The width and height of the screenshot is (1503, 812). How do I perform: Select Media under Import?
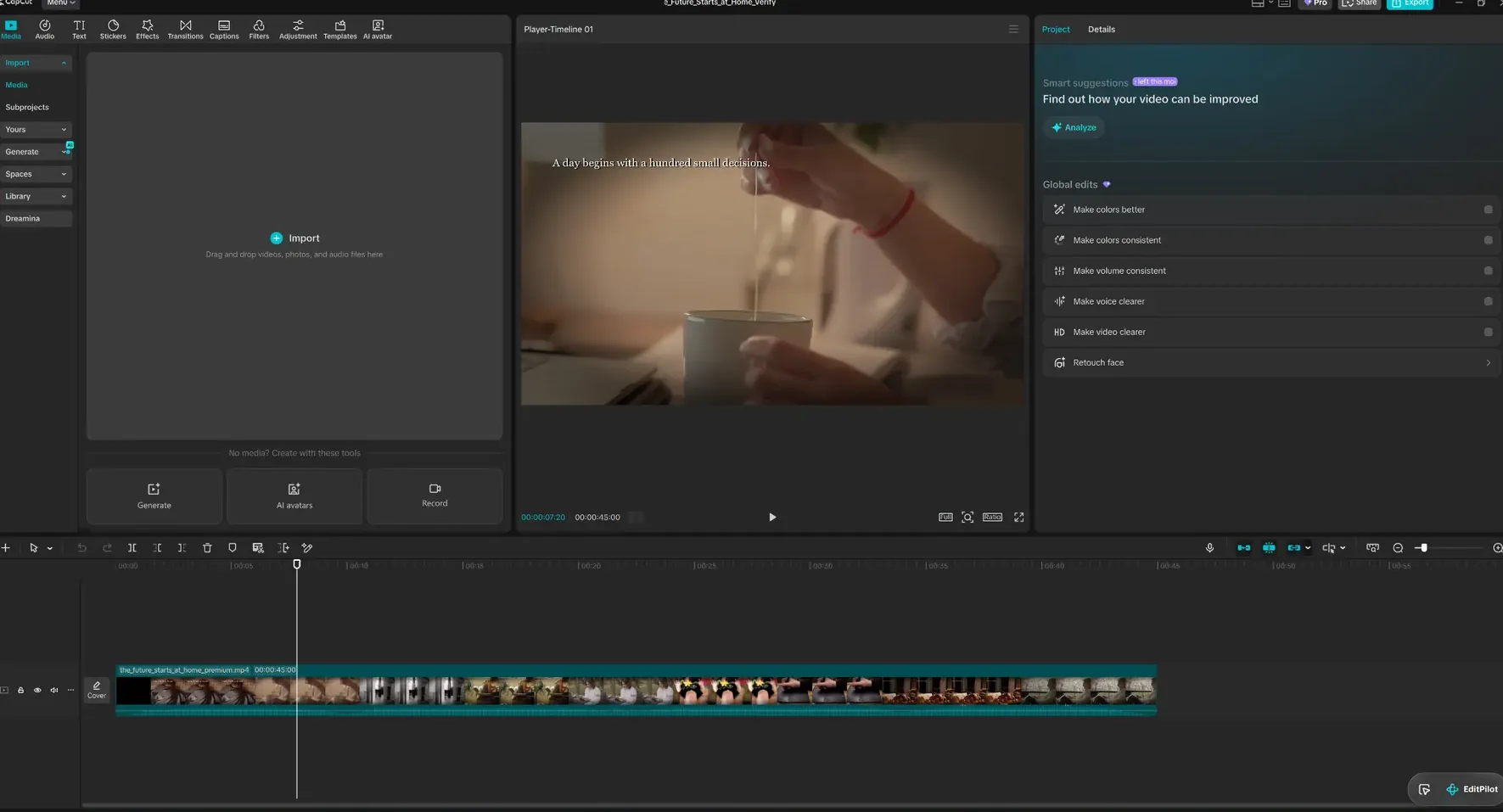16,85
